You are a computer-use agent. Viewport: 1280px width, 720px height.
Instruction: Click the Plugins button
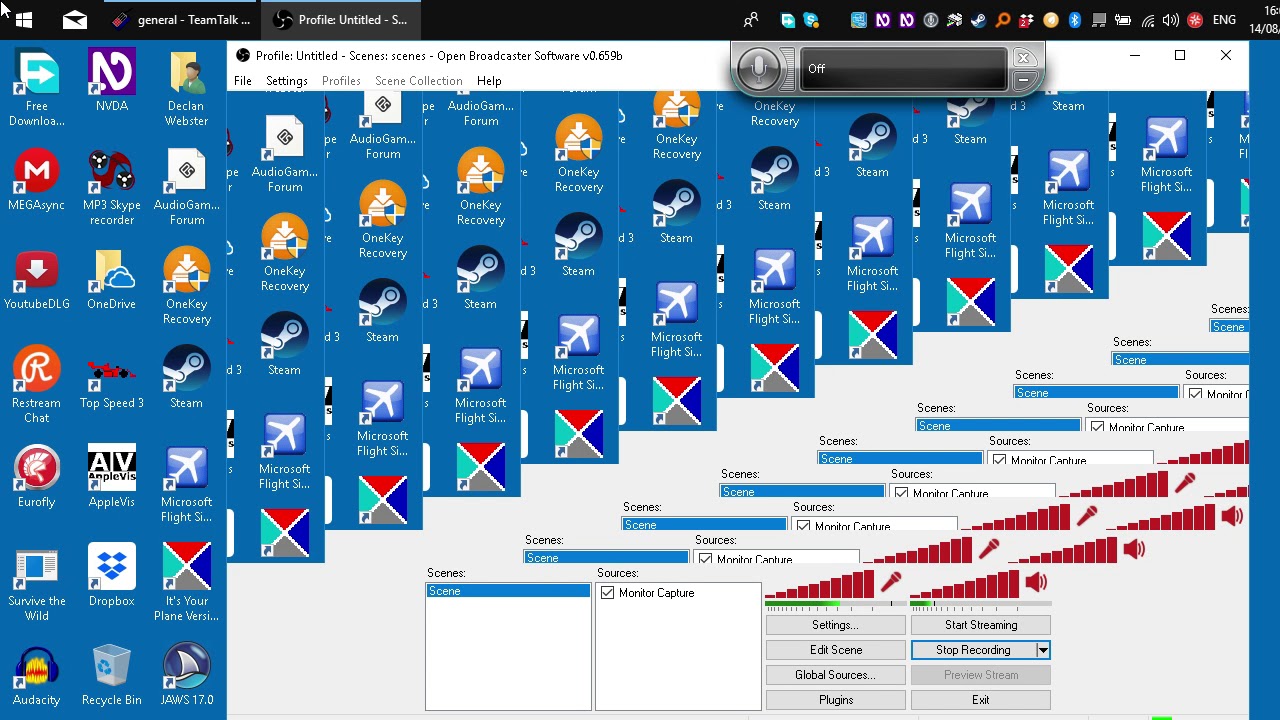[x=836, y=700]
